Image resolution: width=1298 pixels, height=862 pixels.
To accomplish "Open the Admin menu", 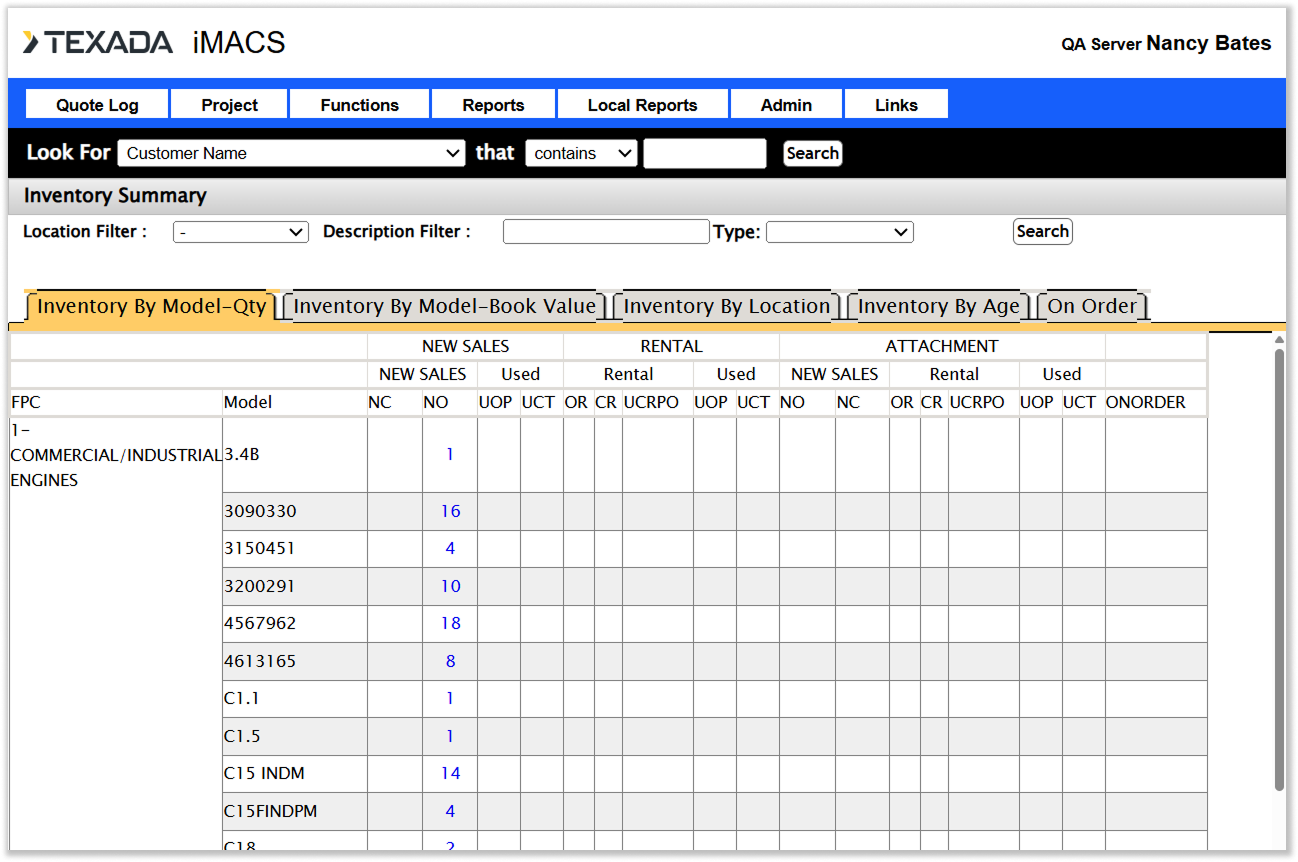I will coord(786,105).
